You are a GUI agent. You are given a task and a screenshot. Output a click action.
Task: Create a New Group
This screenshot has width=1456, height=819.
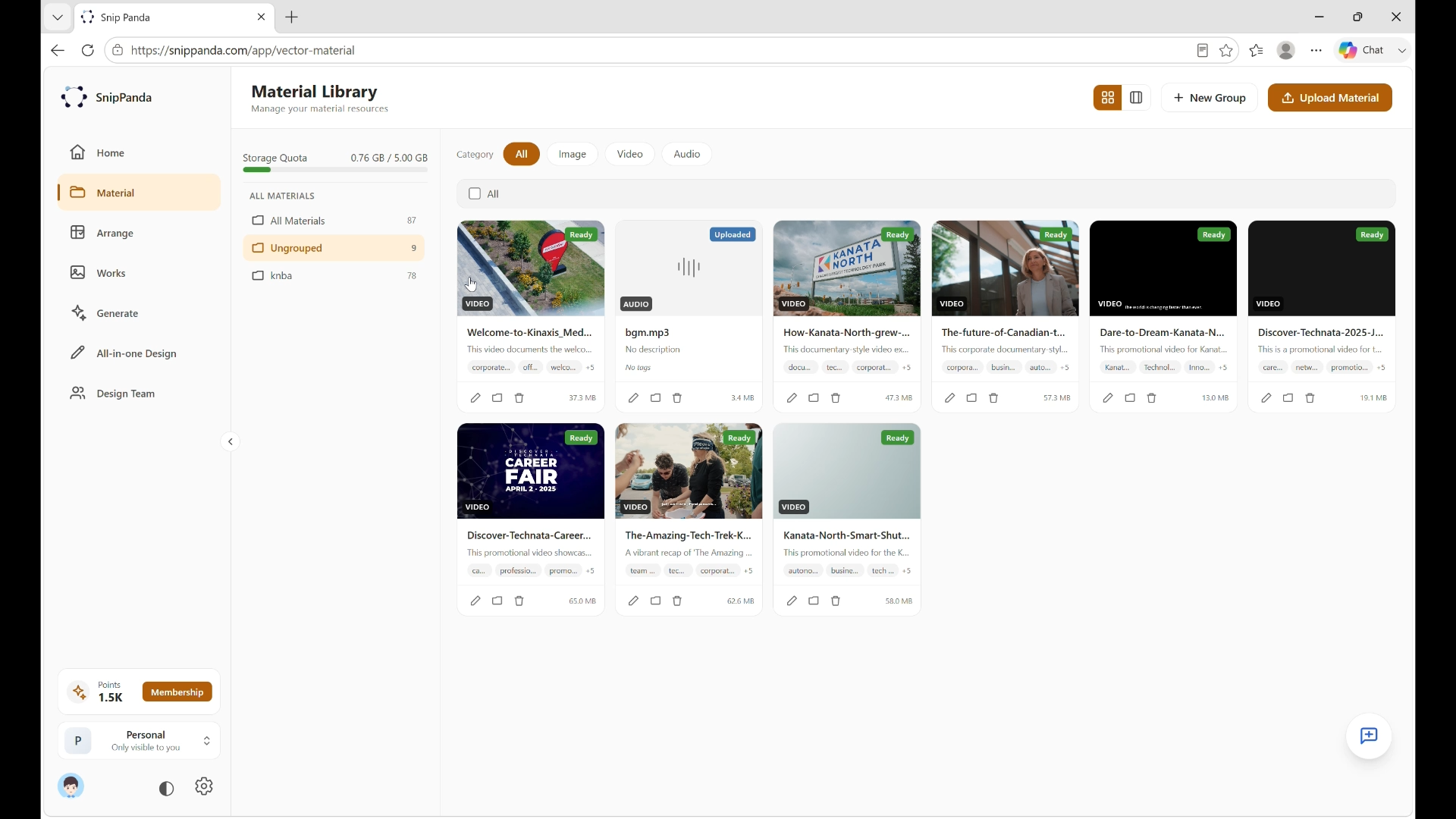point(1210,98)
